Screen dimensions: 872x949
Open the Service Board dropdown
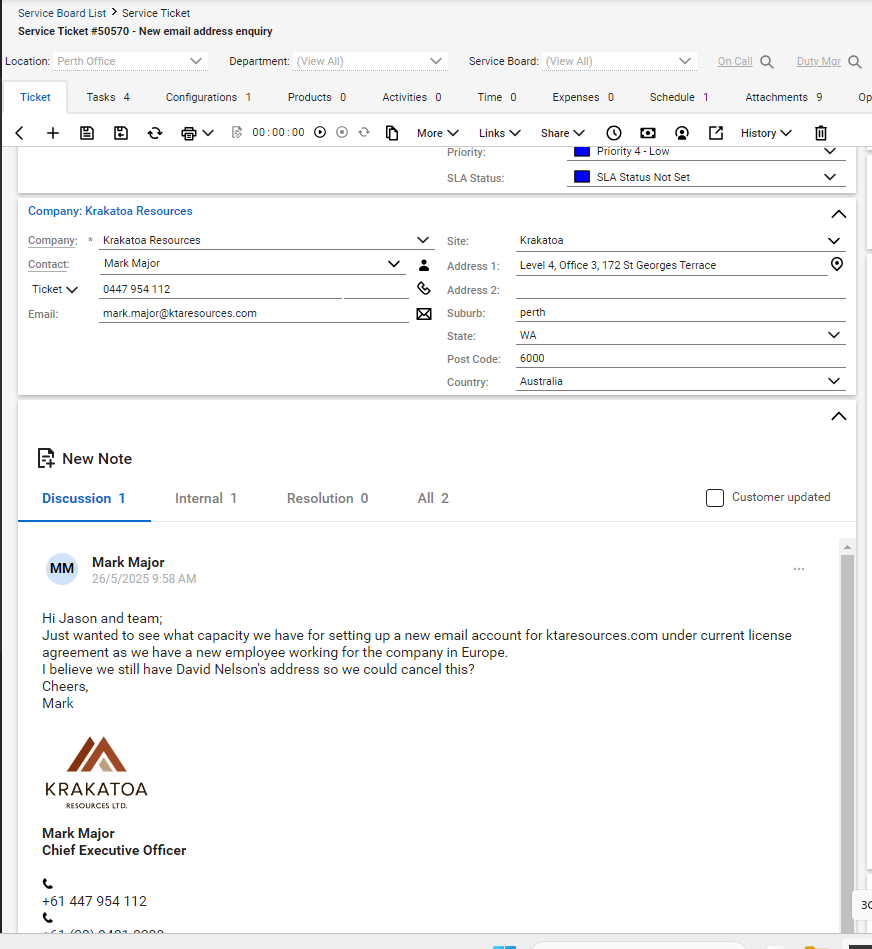[x=618, y=61]
